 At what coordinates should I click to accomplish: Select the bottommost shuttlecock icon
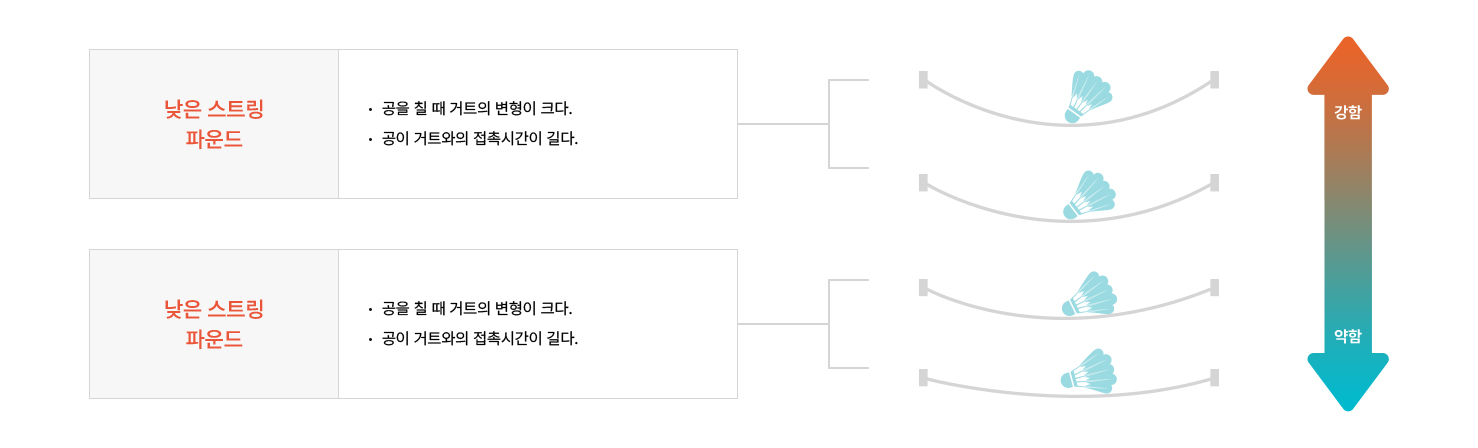(x=1088, y=370)
